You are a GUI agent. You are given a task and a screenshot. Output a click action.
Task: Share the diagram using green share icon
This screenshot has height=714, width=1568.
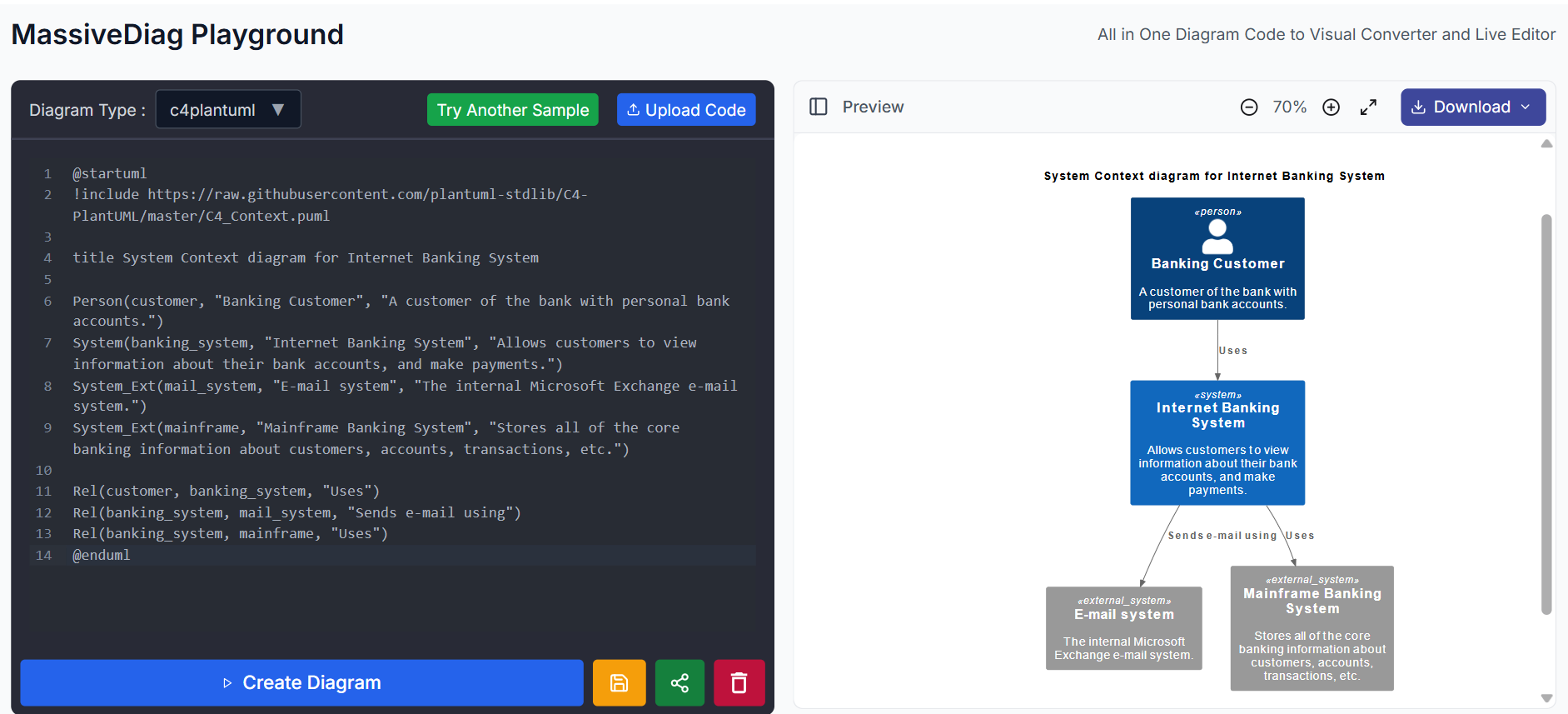[x=679, y=683]
